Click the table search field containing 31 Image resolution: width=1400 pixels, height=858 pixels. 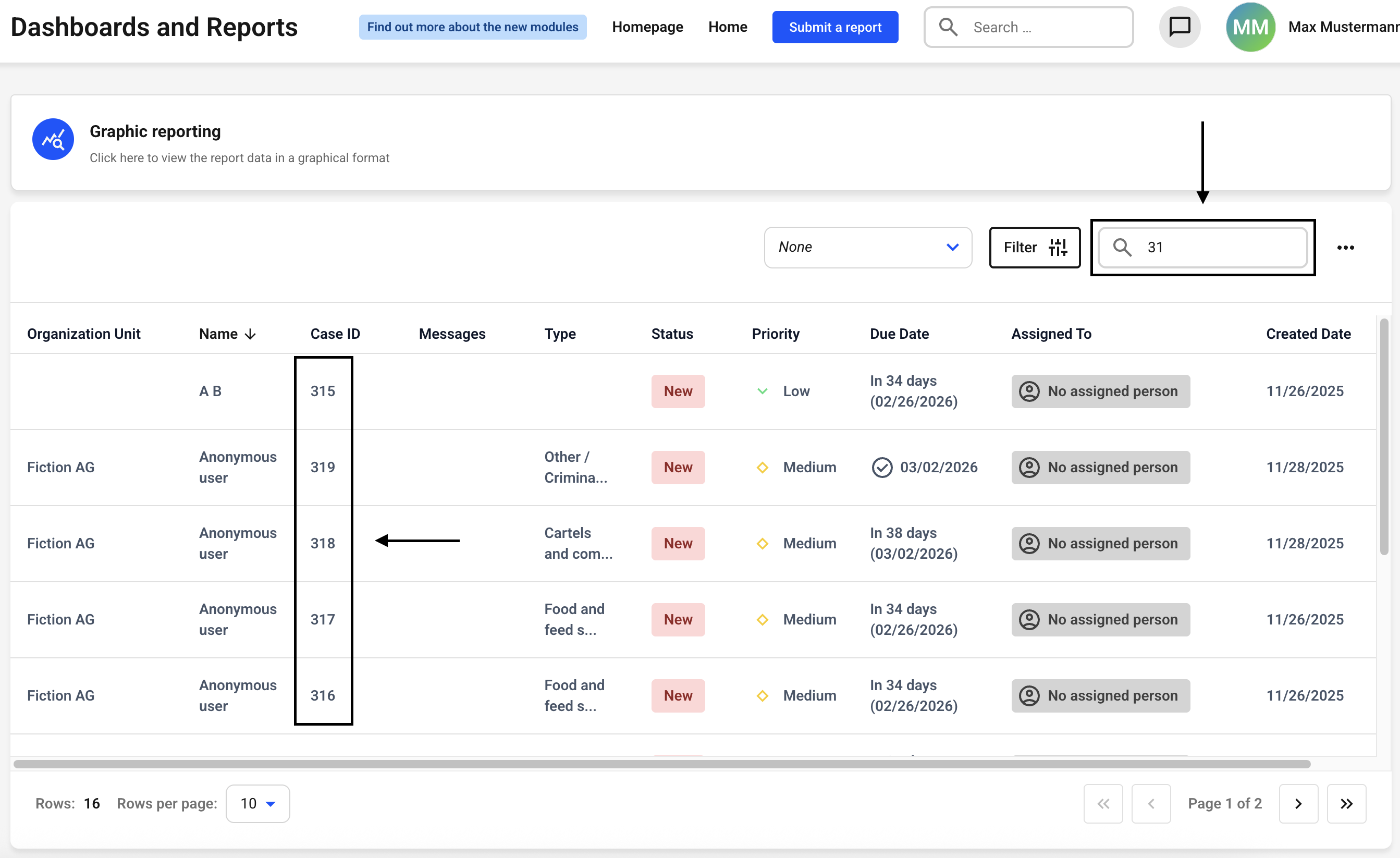coord(1222,247)
